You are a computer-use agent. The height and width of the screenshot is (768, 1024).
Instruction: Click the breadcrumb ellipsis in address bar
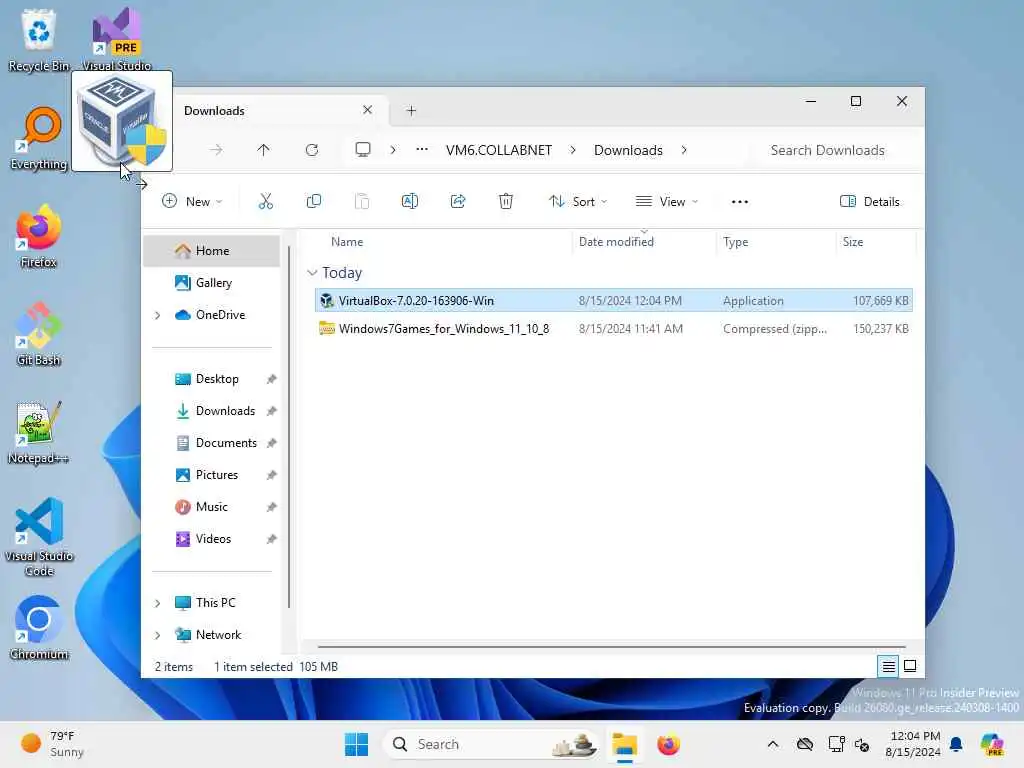[422, 150]
